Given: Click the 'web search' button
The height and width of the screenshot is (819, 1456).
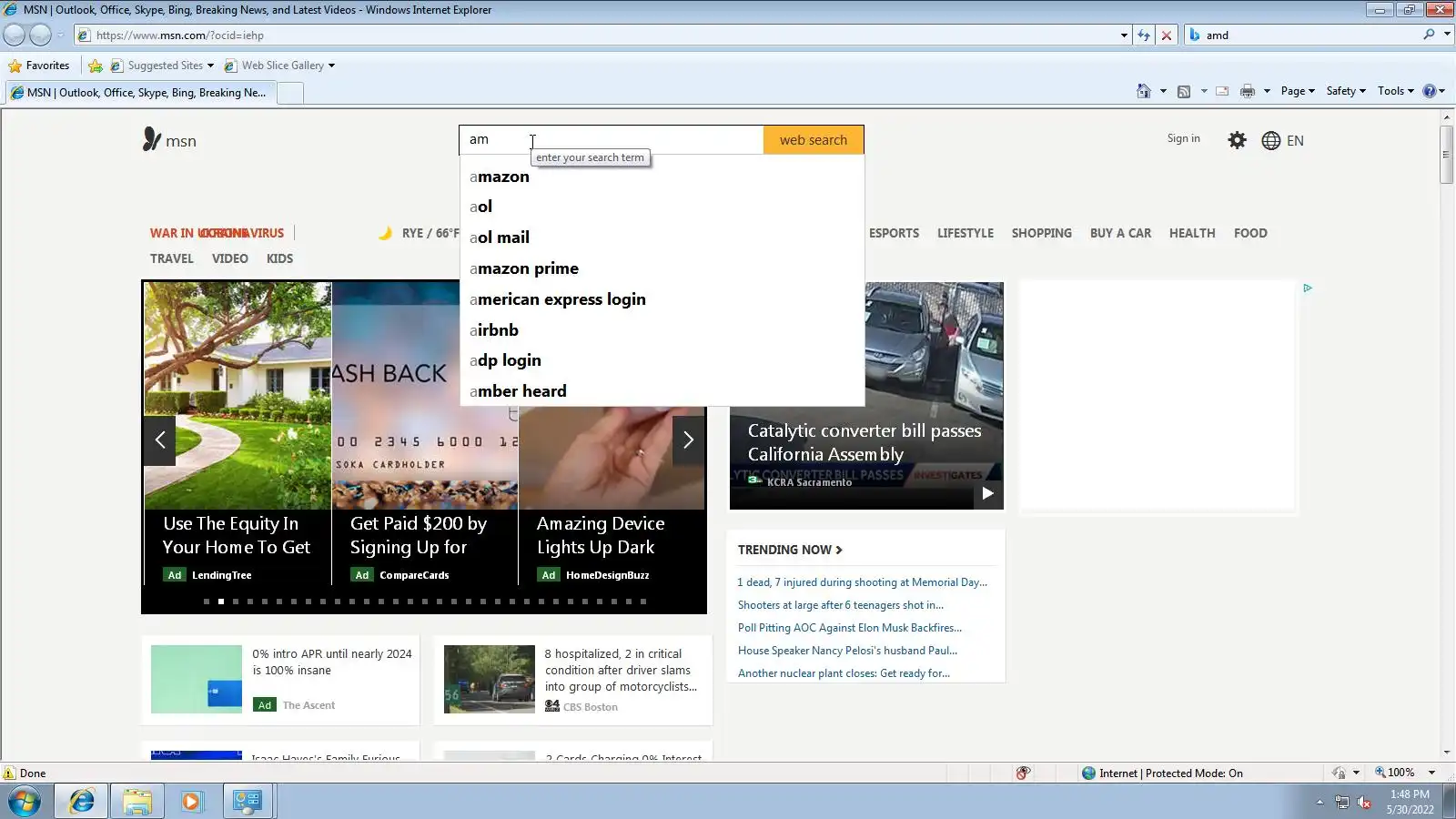Looking at the screenshot, I should click(814, 140).
